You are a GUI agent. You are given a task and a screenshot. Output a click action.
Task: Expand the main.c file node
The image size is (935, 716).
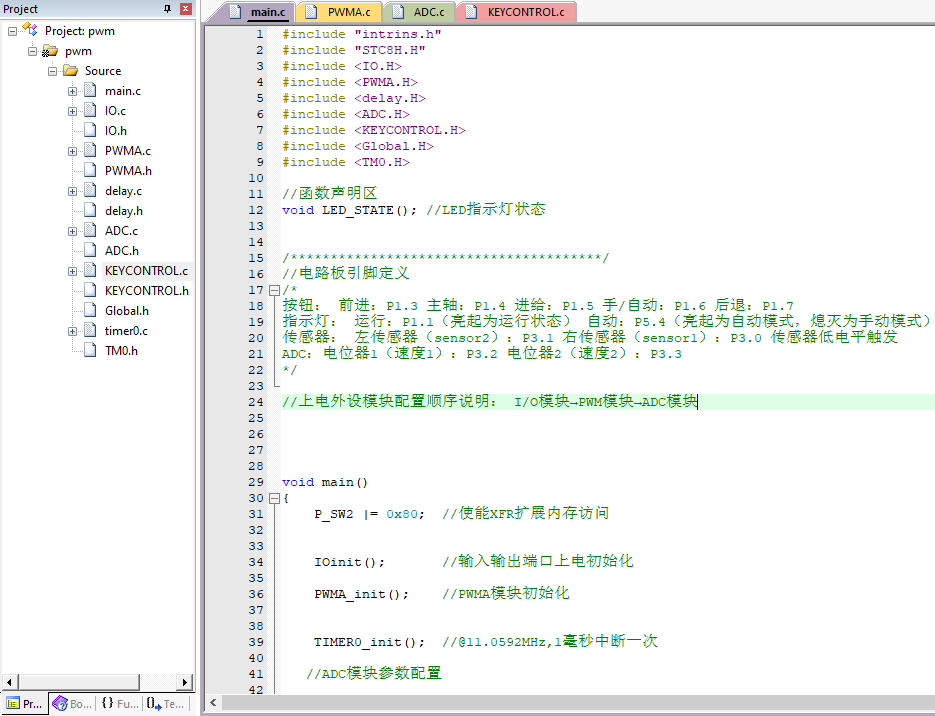(72, 91)
